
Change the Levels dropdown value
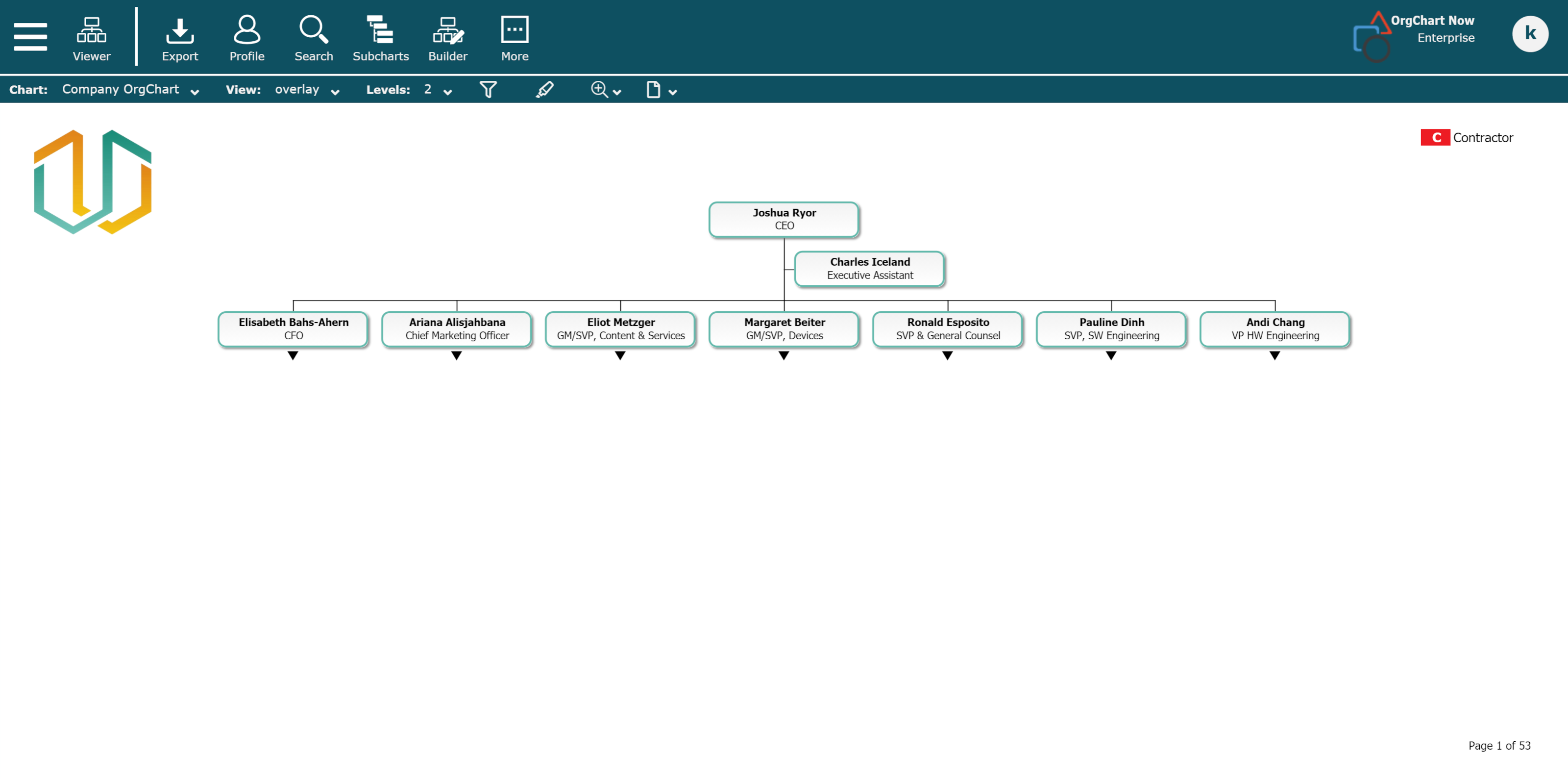[x=437, y=90]
